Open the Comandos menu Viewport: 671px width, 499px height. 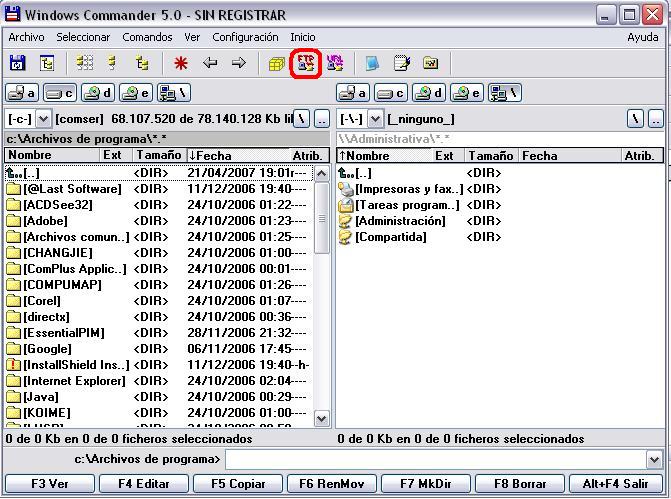(x=147, y=37)
